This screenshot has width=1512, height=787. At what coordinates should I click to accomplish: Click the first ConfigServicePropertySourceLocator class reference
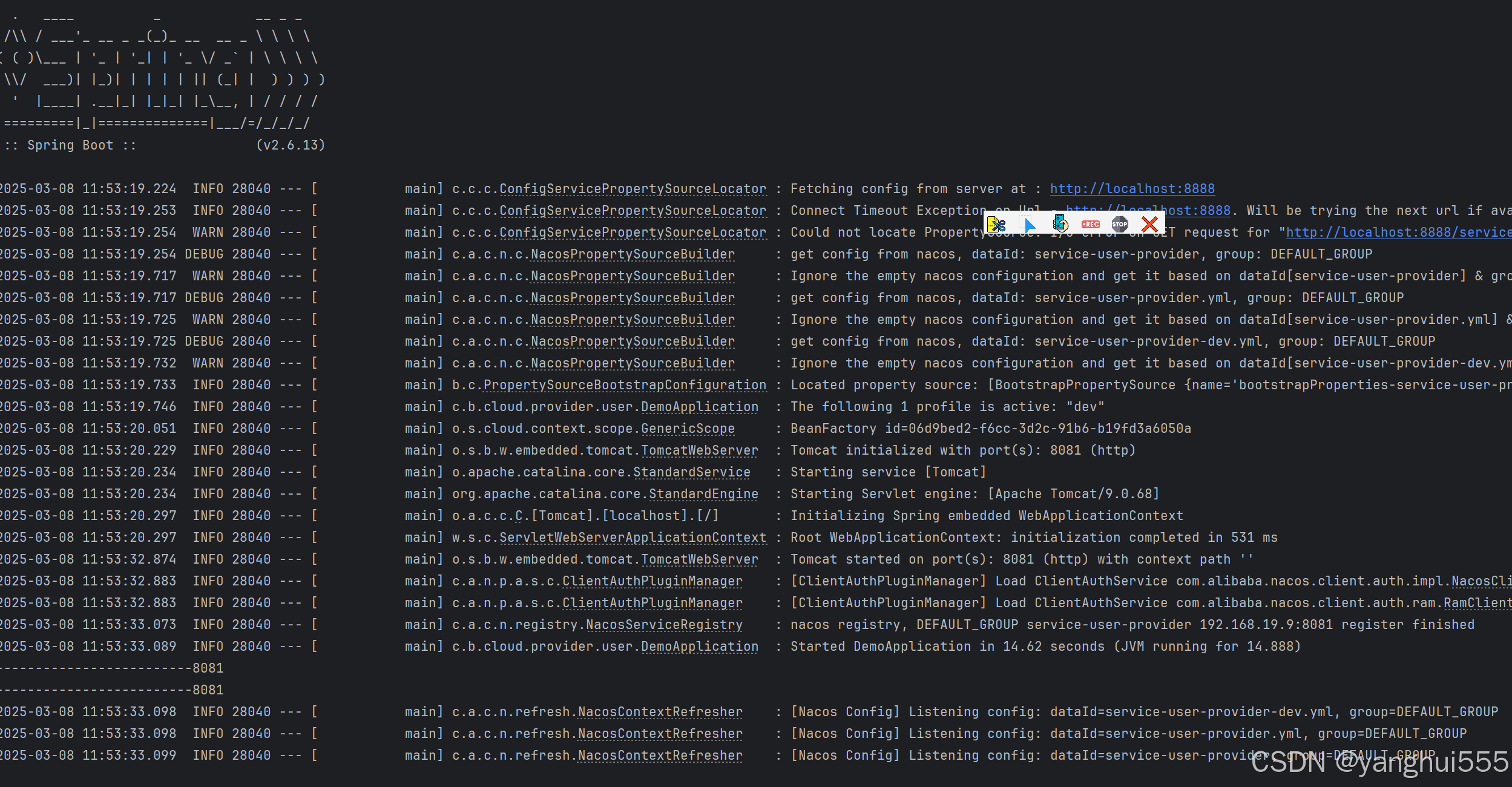point(633,189)
